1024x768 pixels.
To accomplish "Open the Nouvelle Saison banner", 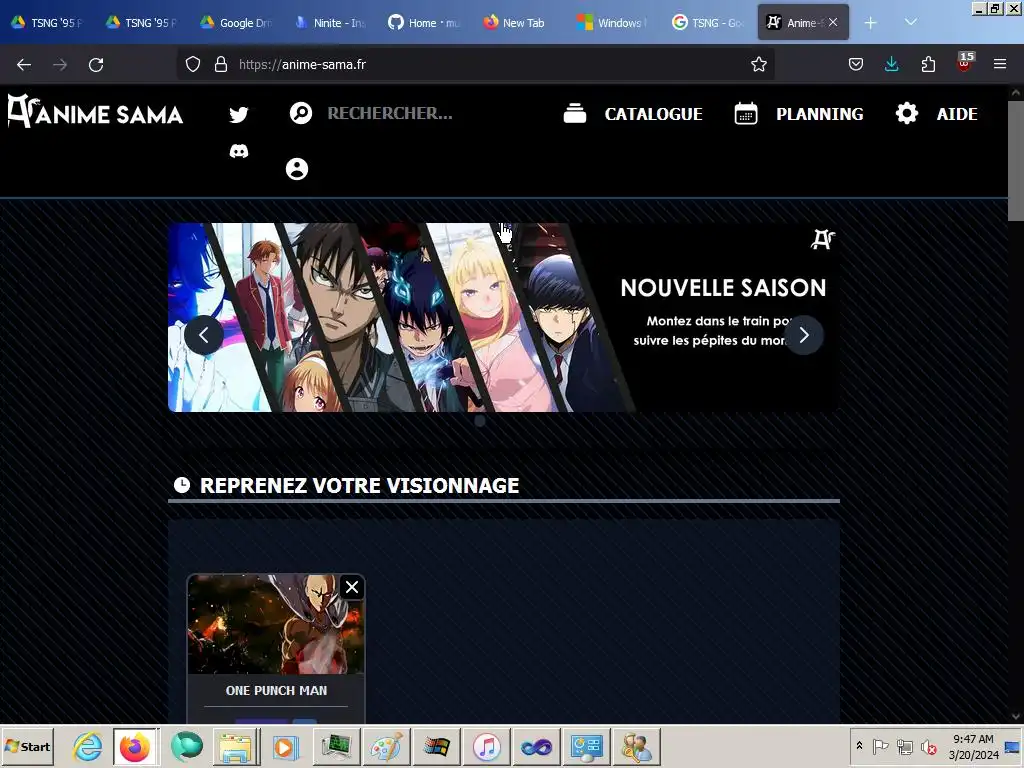I will pyautogui.click(x=504, y=317).
